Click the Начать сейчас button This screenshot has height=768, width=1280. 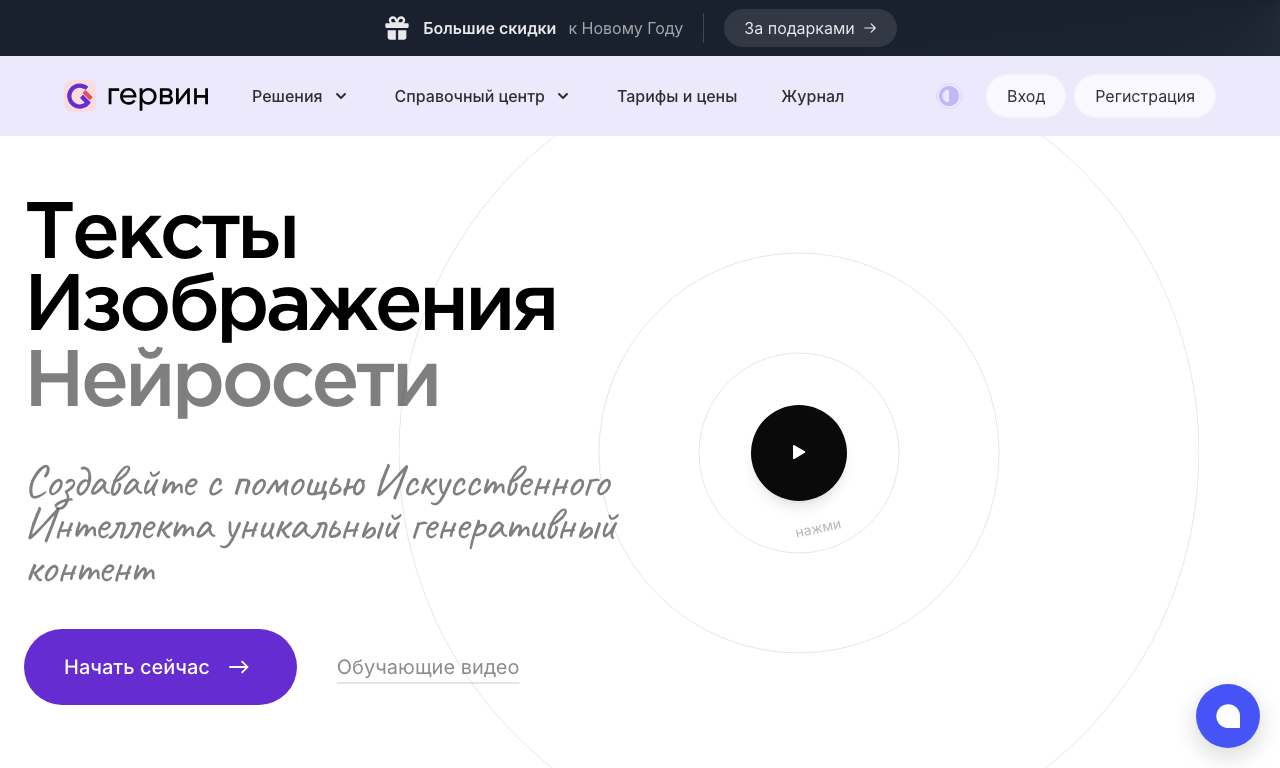(160, 667)
